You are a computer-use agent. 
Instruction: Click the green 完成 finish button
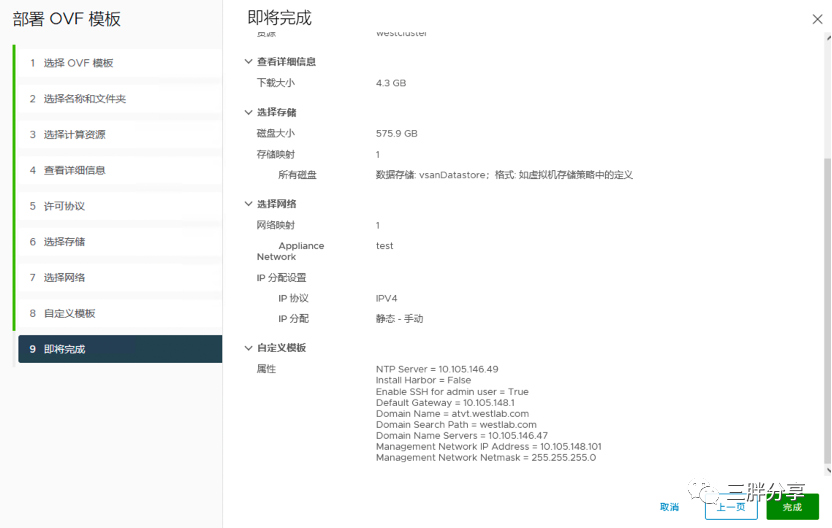[792, 507]
